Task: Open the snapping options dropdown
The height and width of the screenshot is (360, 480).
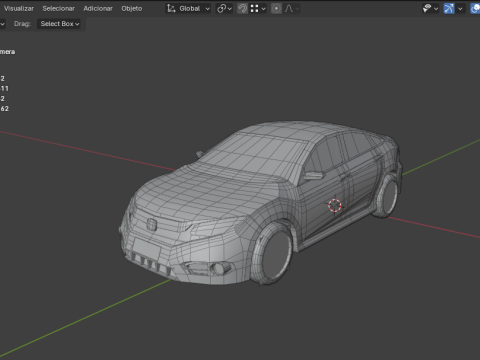Action: [x=258, y=9]
